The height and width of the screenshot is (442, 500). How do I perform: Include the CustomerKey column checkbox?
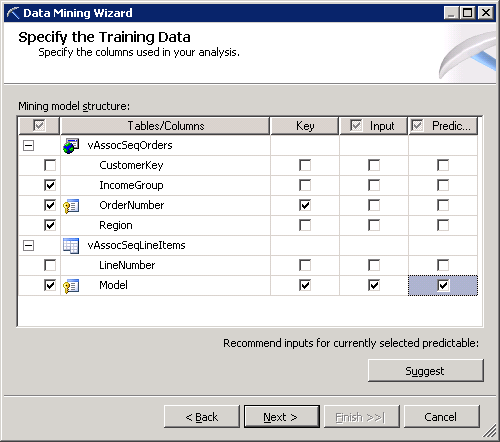50,165
